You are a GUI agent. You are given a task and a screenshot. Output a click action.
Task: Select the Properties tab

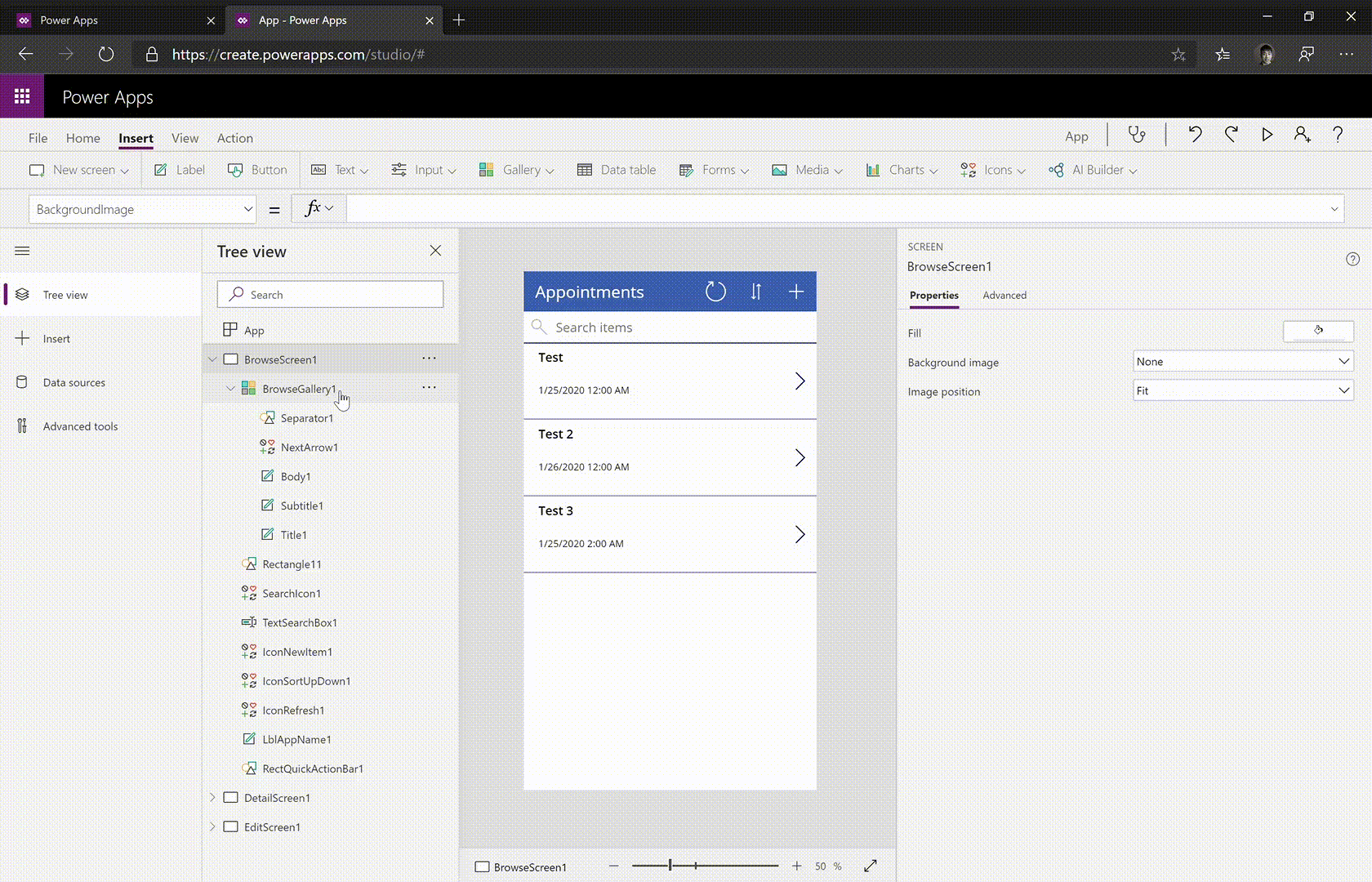934,295
